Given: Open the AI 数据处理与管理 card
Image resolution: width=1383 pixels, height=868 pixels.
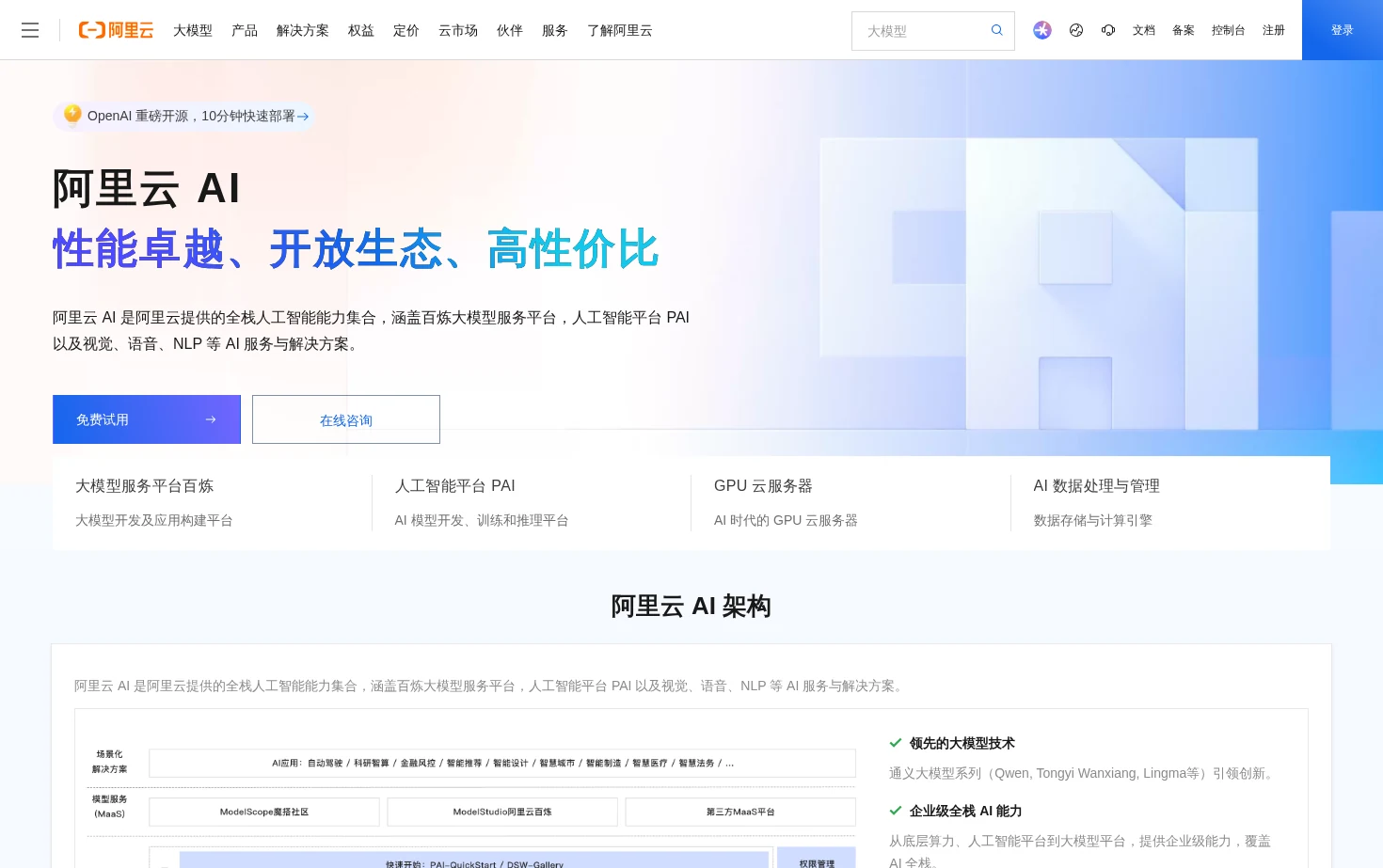Looking at the screenshot, I should tap(1170, 503).
